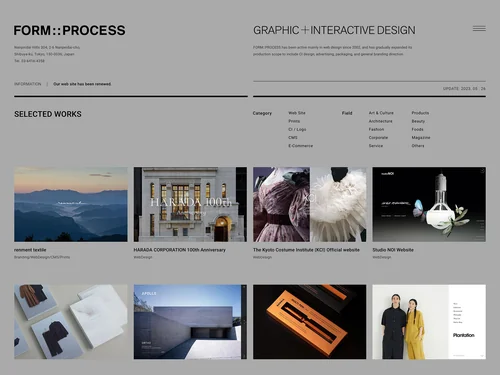Click the FORM::PROCESS logo
500x375 pixels.
click(69, 30)
